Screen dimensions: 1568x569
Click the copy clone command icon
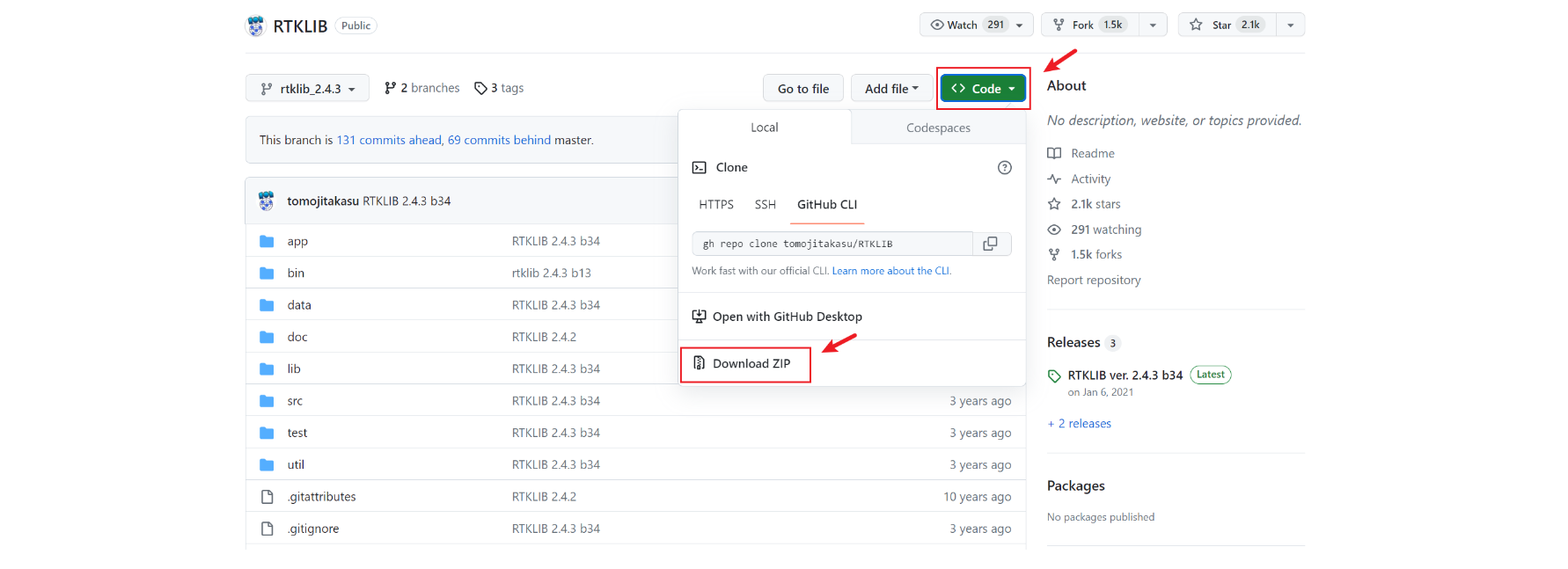990,244
